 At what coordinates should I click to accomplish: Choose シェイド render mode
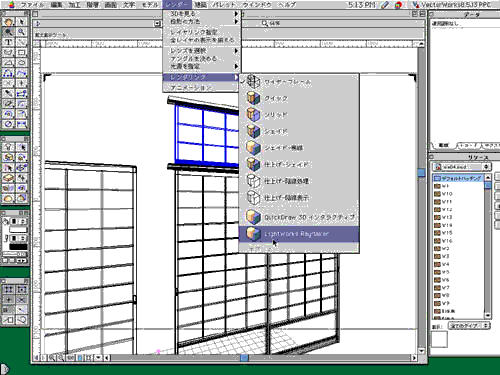tap(299, 131)
